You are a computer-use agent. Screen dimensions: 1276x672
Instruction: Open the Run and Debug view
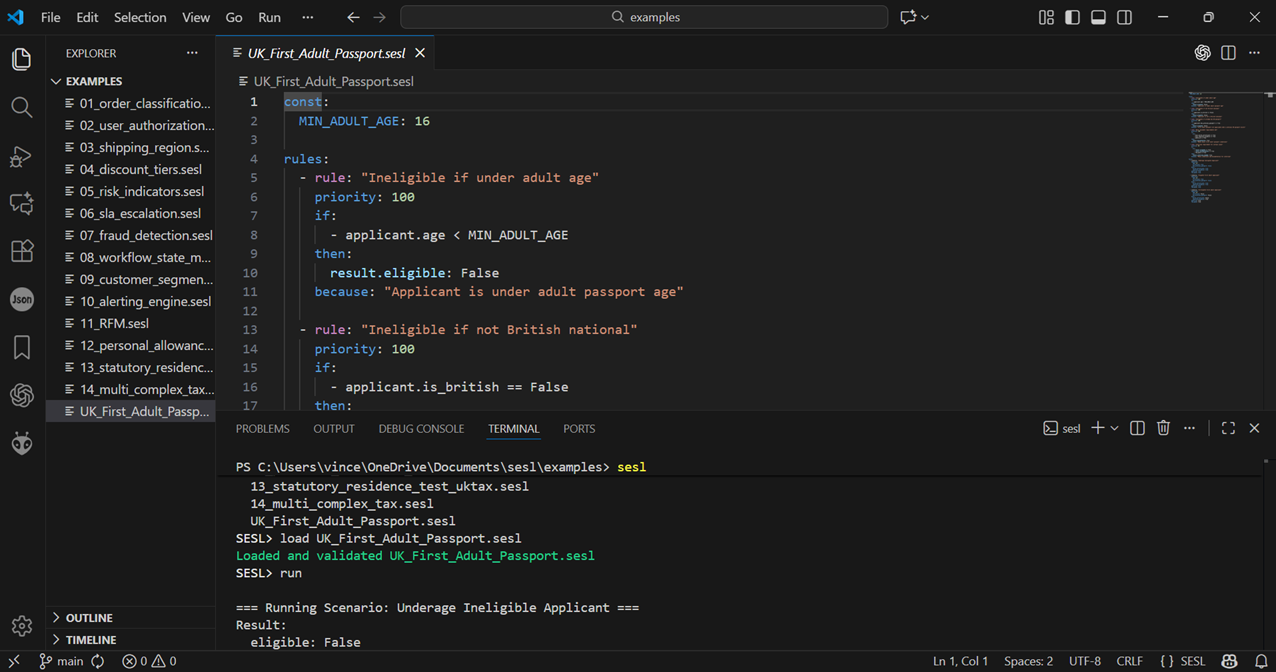point(21,157)
